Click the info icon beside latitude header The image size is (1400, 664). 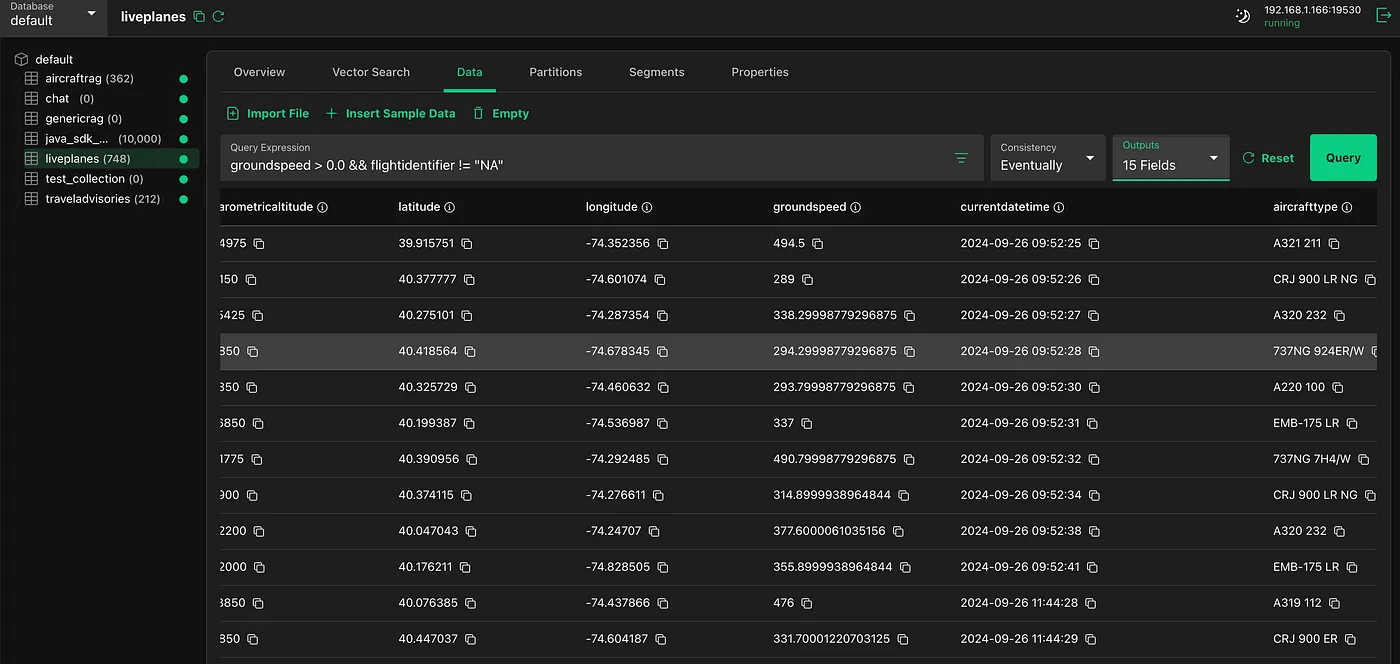pyautogui.click(x=450, y=208)
